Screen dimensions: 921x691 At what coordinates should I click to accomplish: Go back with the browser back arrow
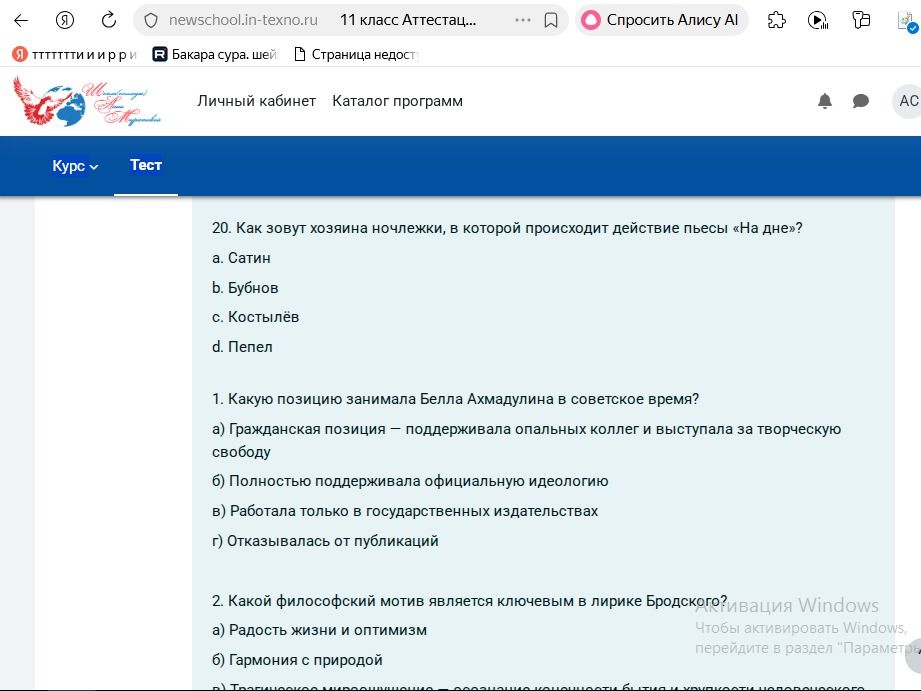(x=21, y=21)
